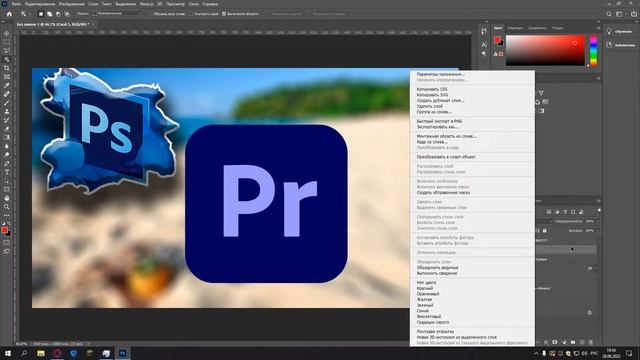This screenshot has width=640, height=360.
Task: Open the 'Библиотеки' panel button
Action: click(620, 45)
